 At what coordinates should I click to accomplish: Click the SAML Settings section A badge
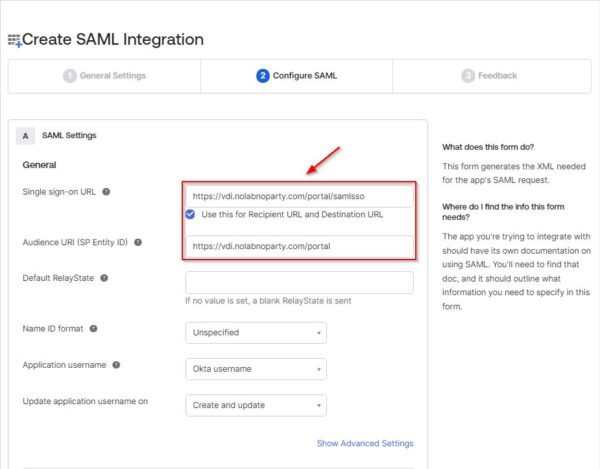point(25,136)
